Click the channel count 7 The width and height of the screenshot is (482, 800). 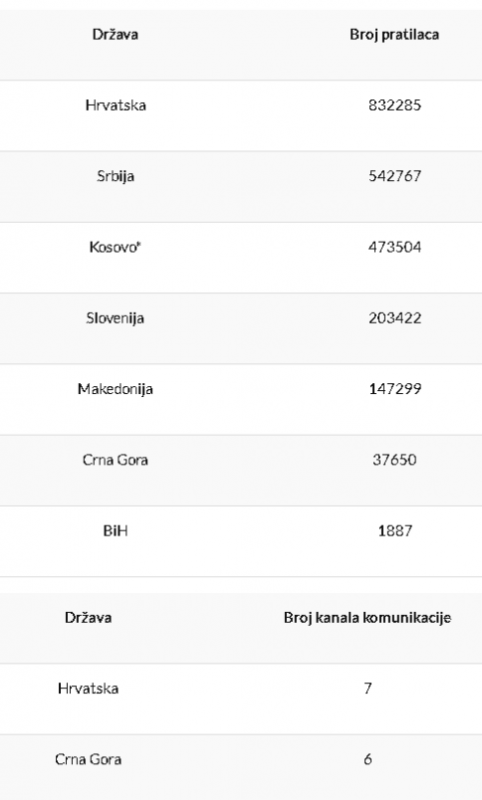coord(367,689)
